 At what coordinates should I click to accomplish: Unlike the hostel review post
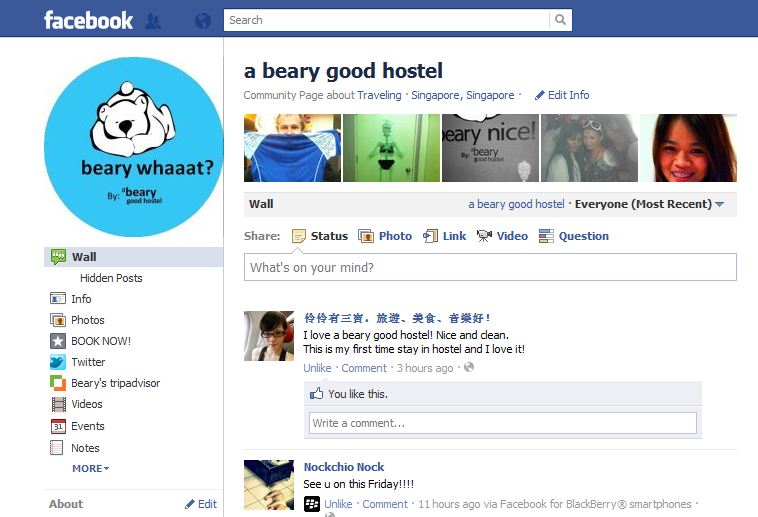click(317, 368)
